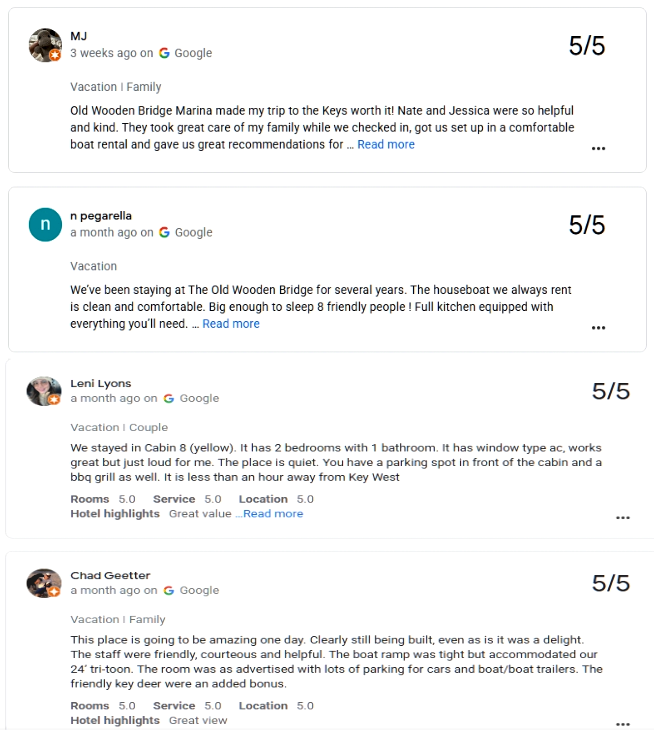Open MJ's reviewer profile picture
The height and width of the screenshot is (740, 654).
point(45,45)
